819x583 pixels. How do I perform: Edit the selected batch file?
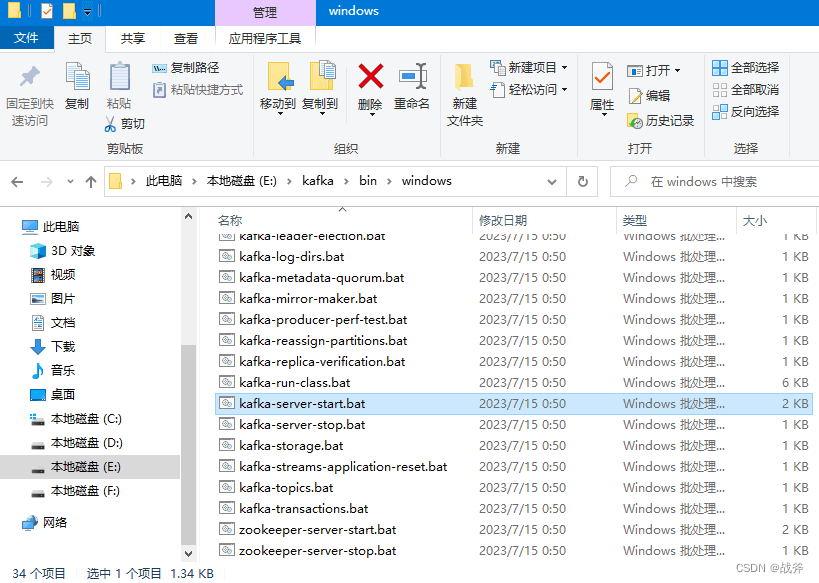(x=649, y=96)
